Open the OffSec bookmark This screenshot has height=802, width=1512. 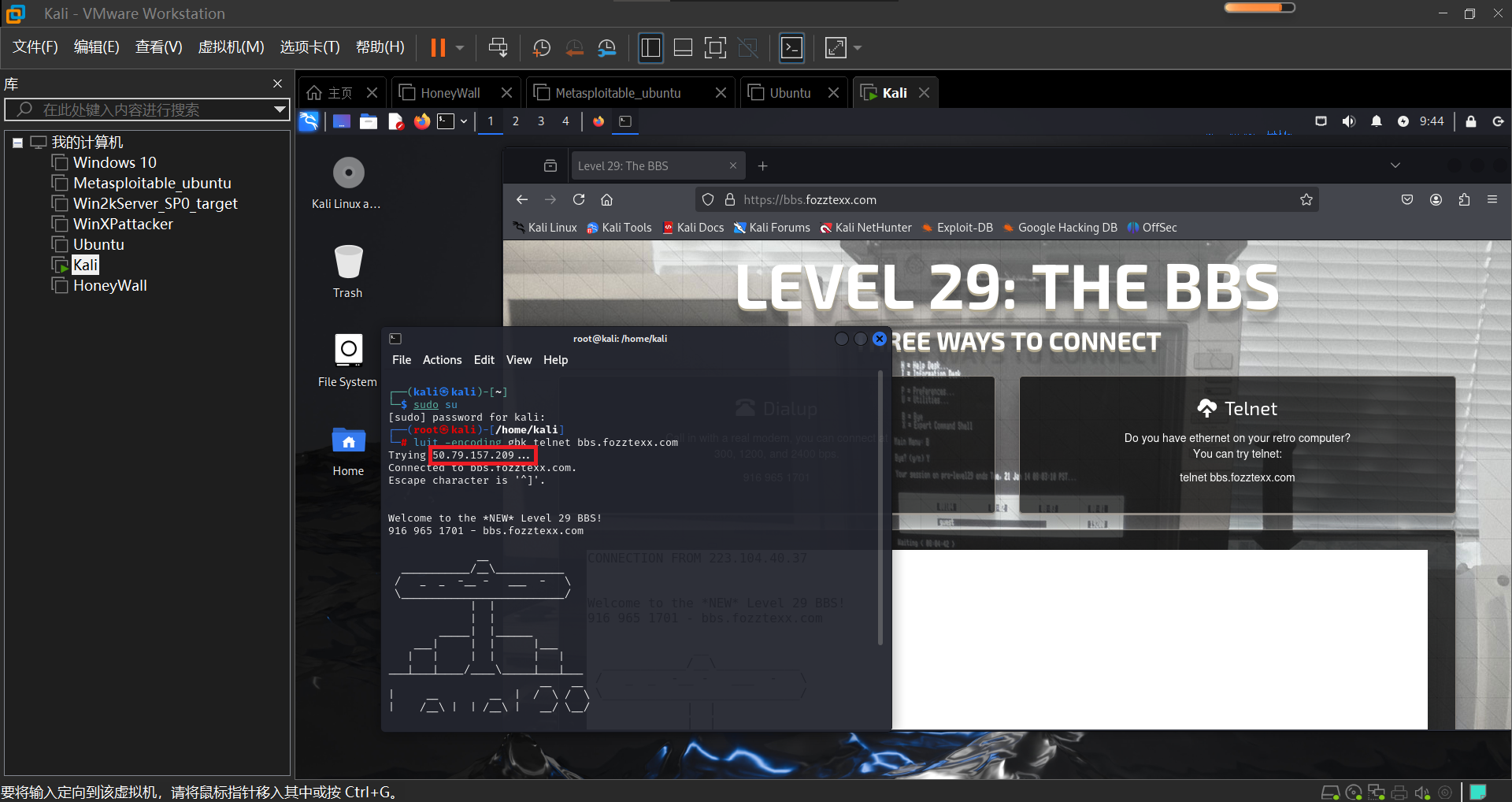coord(1152,228)
